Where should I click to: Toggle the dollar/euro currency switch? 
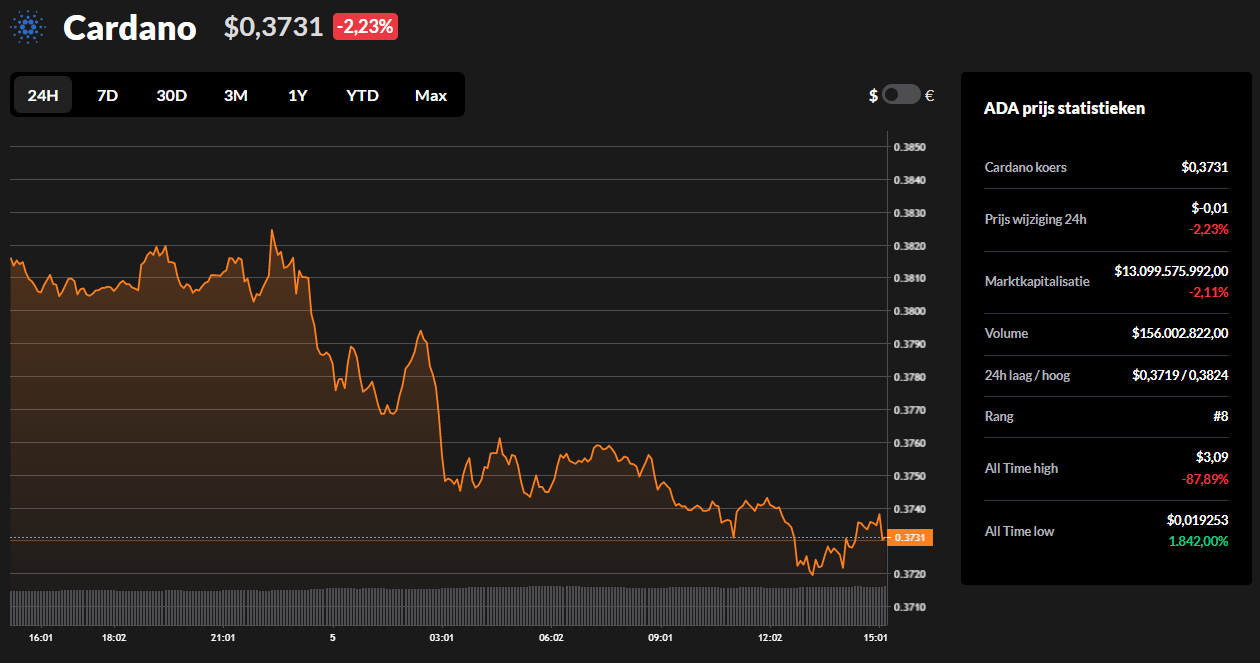pyautogui.click(x=901, y=95)
